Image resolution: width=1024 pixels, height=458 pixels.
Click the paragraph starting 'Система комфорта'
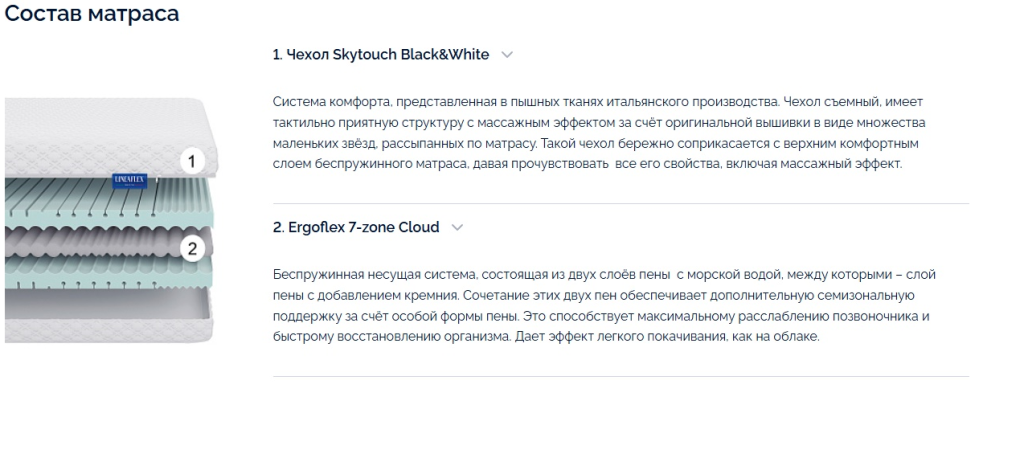point(599,133)
